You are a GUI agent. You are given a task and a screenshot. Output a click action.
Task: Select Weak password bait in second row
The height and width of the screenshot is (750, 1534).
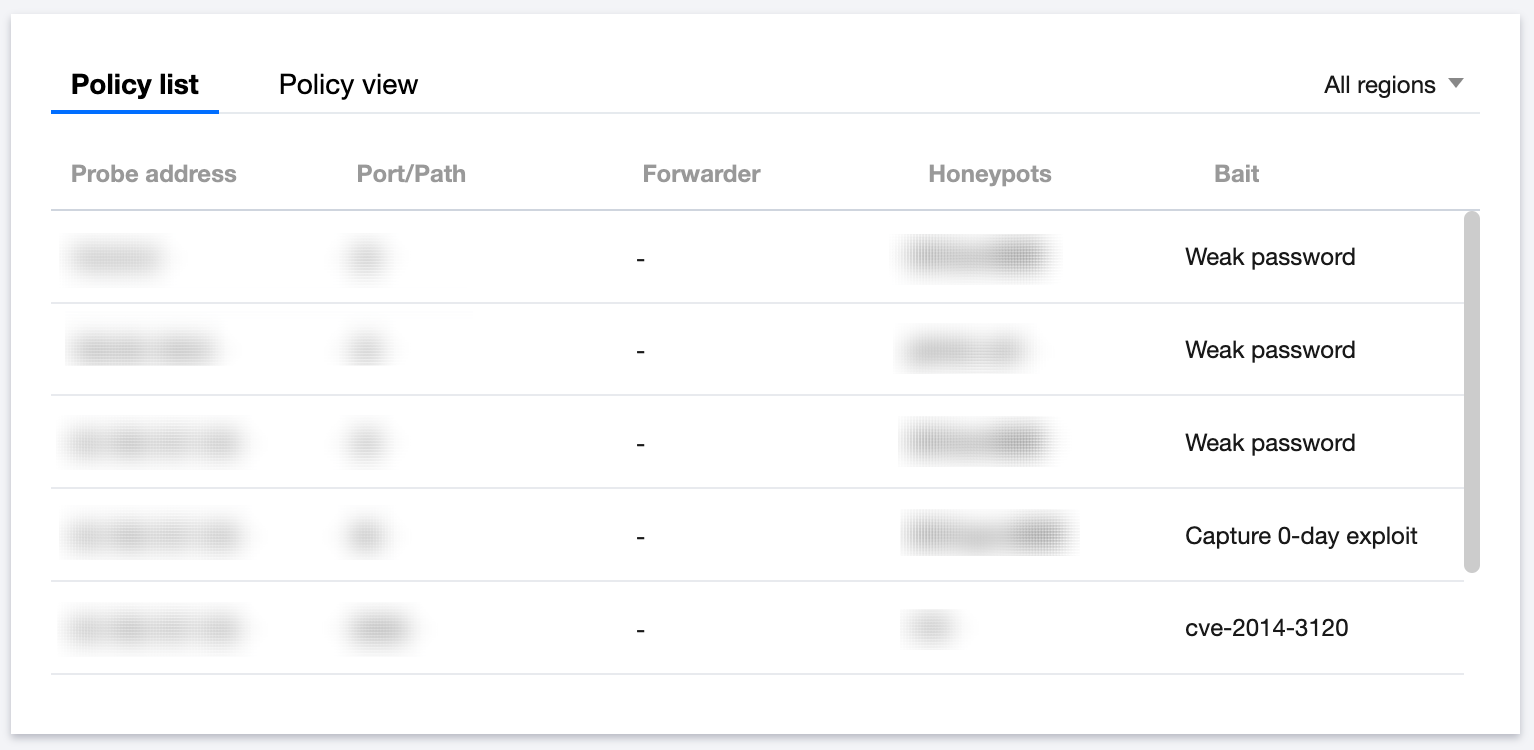coord(1270,350)
